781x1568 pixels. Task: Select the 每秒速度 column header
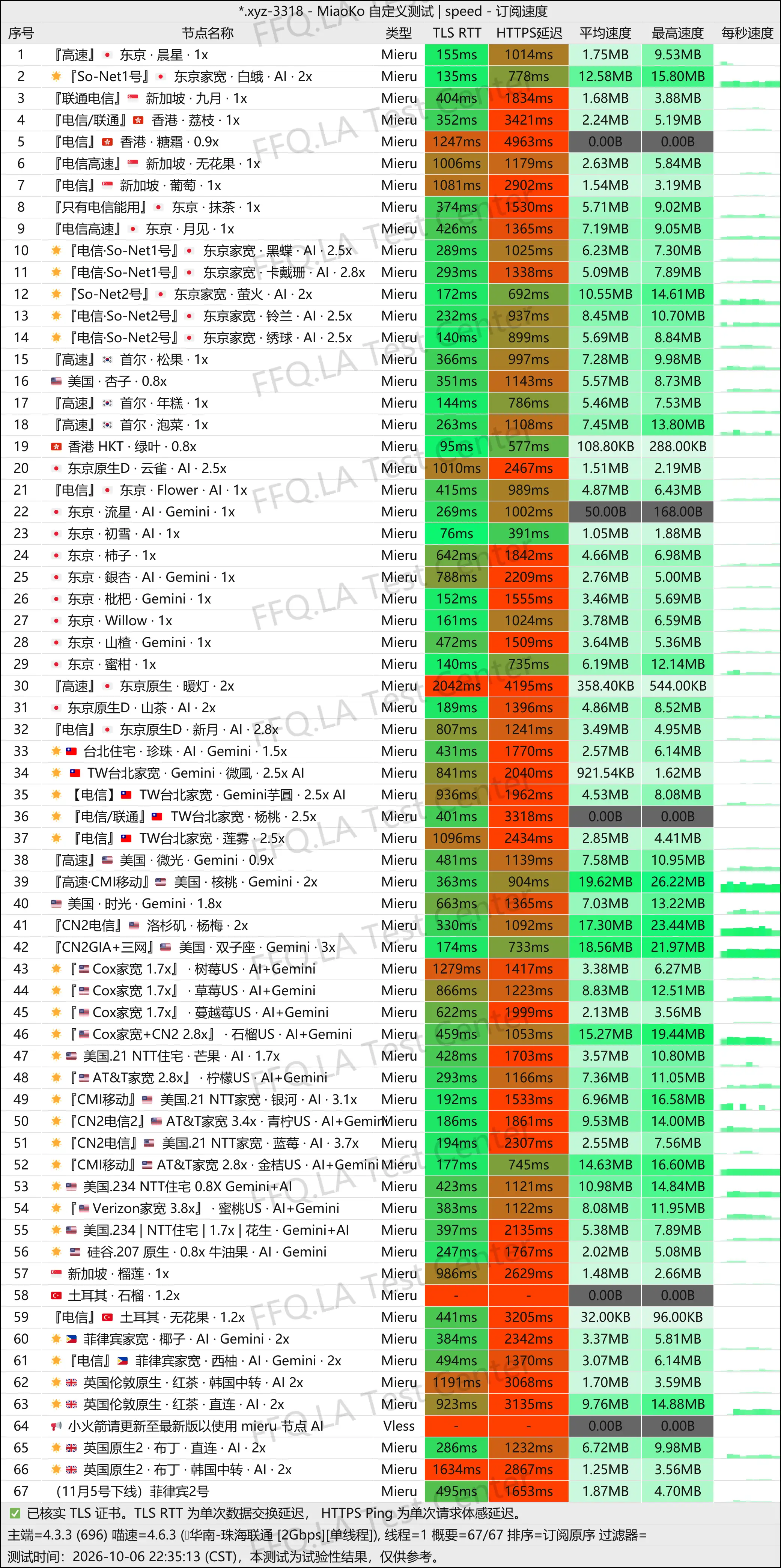pos(747,33)
